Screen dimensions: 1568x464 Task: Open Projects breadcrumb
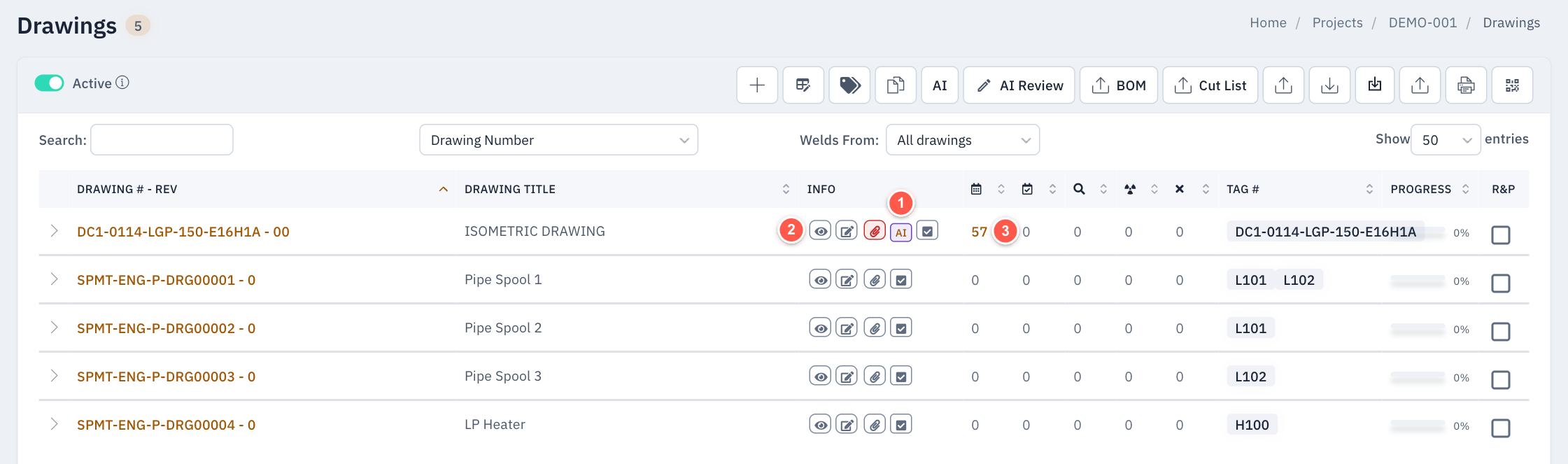[1337, 22]
